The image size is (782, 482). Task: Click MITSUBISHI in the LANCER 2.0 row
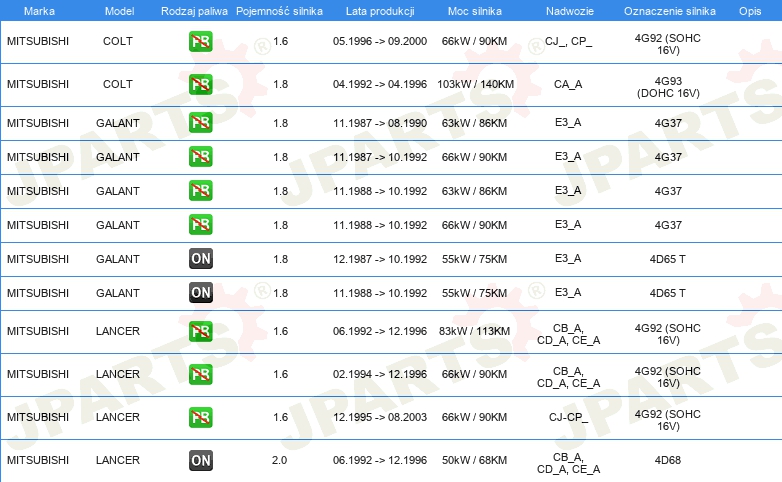[38, 460]
